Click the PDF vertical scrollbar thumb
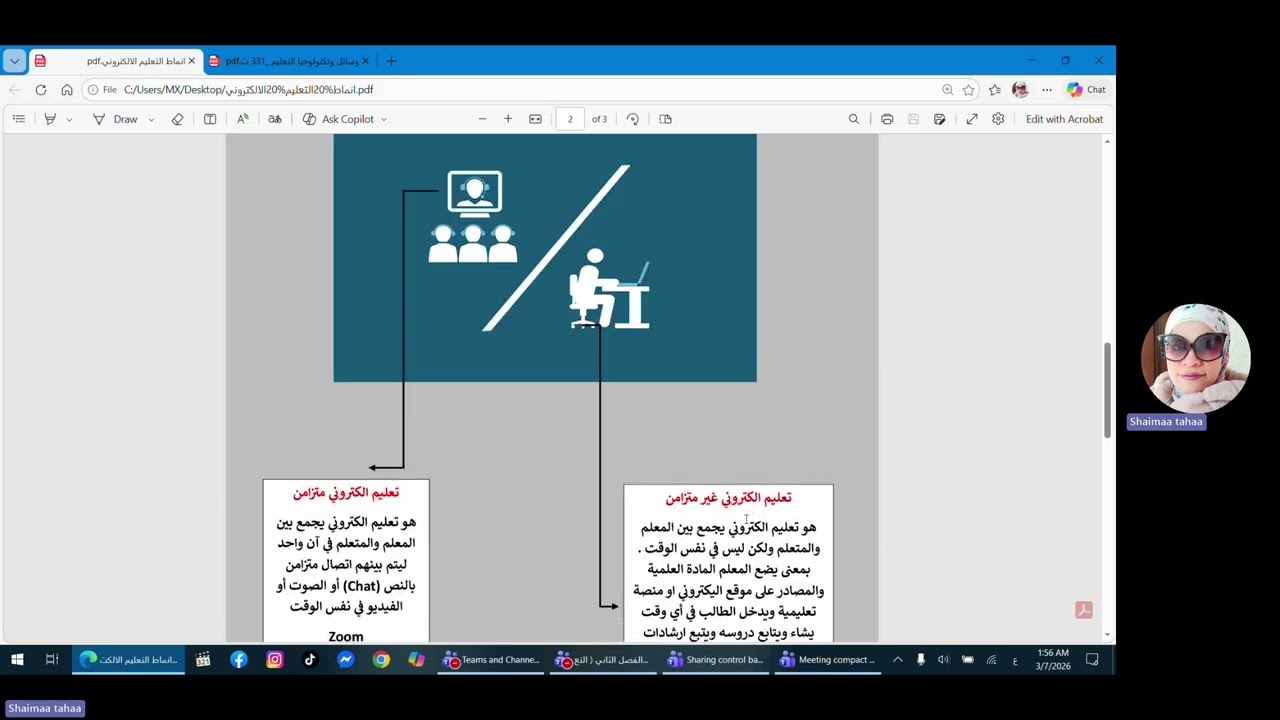Screen dimensions: 1280x720 [x=1107, y=390]
